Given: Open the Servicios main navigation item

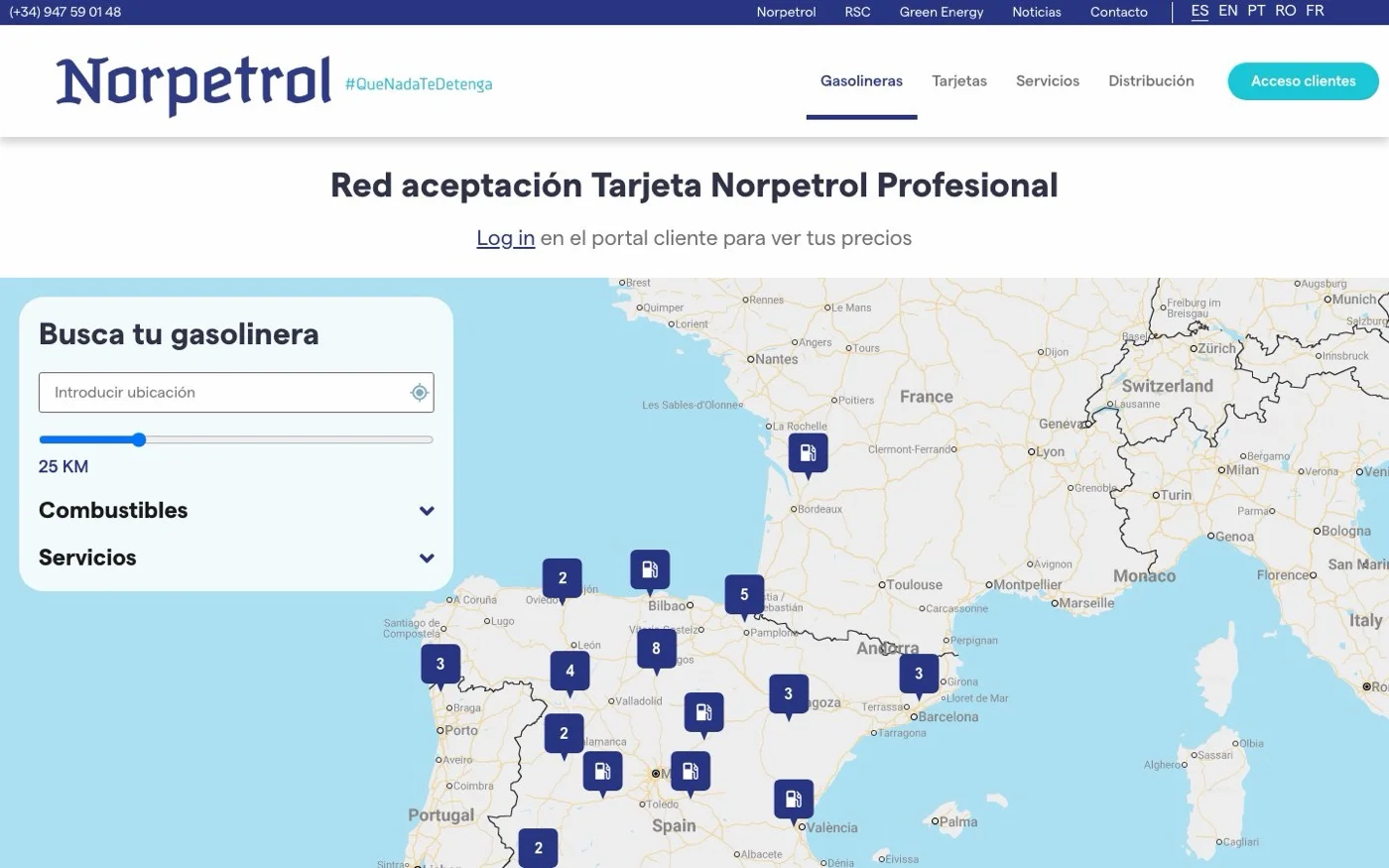Looking at the screenshot, I should tap(1048, 81).
